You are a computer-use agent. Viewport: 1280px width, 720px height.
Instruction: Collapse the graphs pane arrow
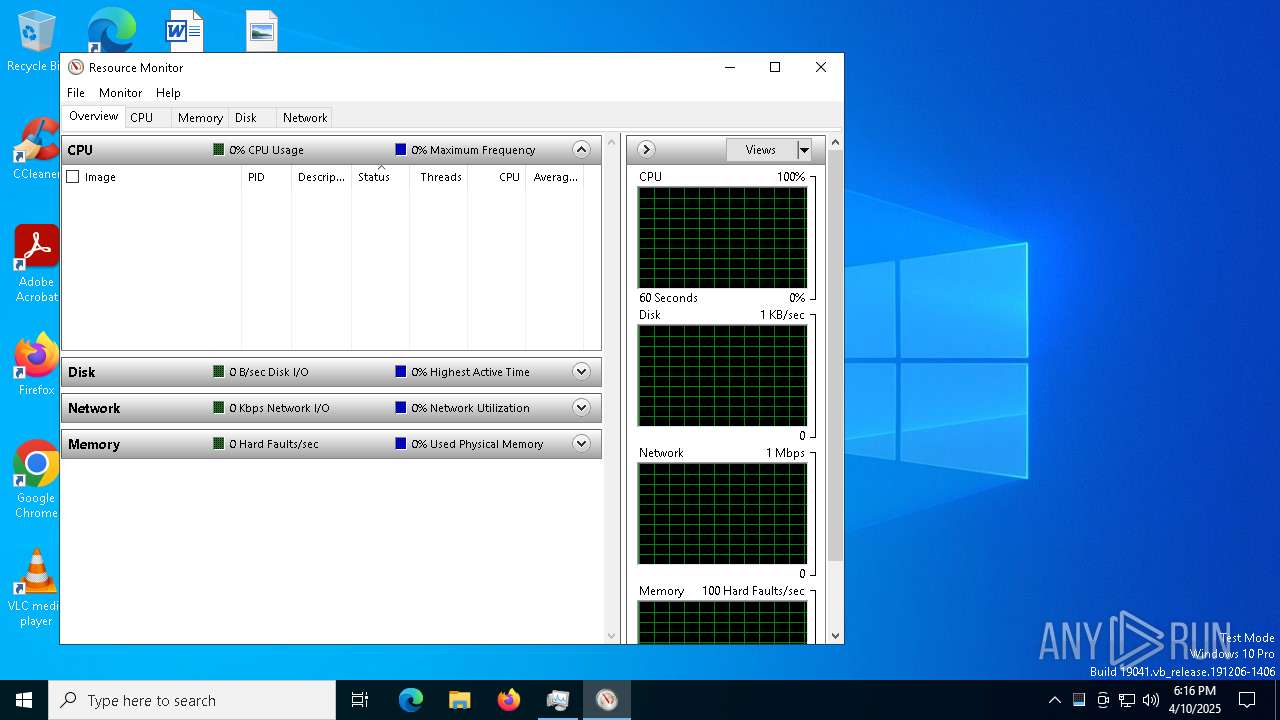[646, 150]
